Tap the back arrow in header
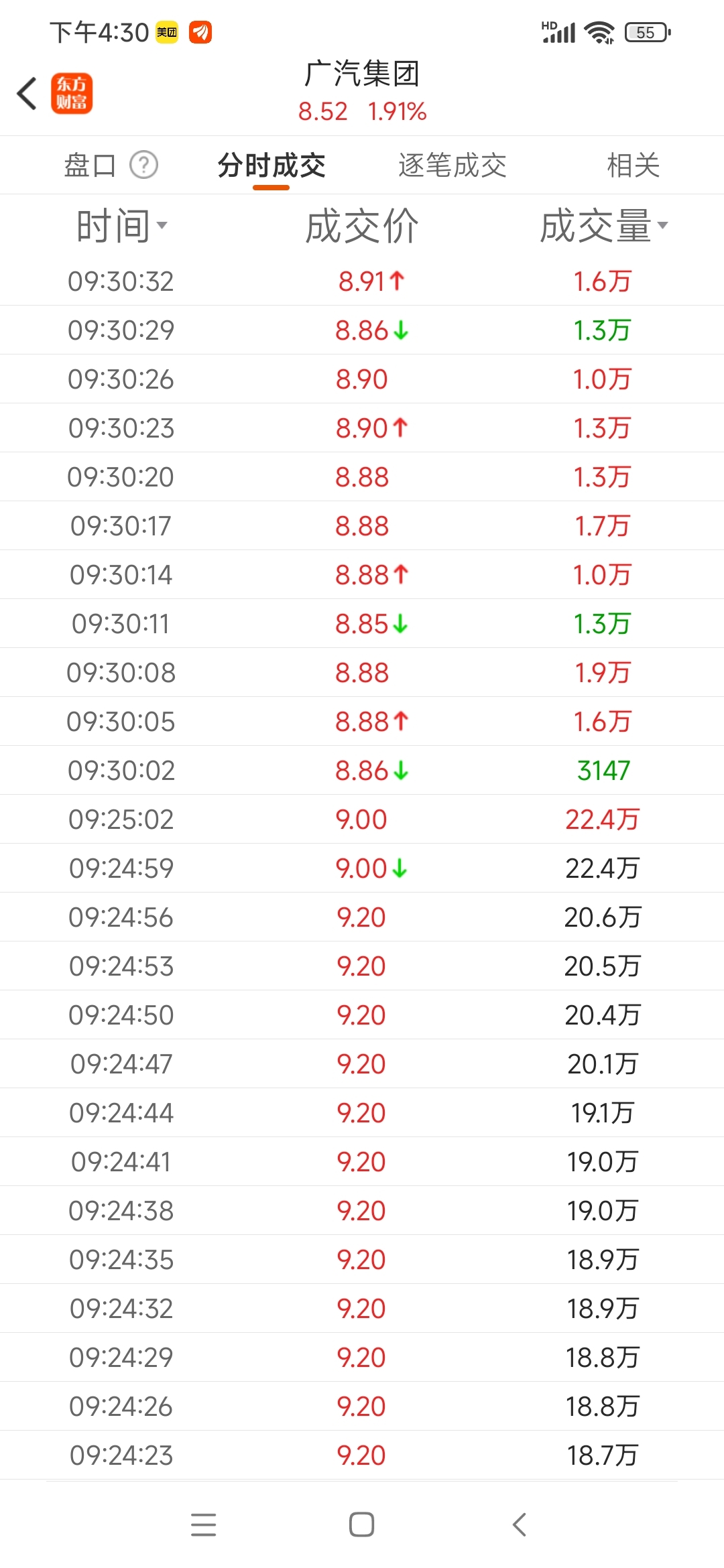The image size is (724, 1568). pos(27,93)
